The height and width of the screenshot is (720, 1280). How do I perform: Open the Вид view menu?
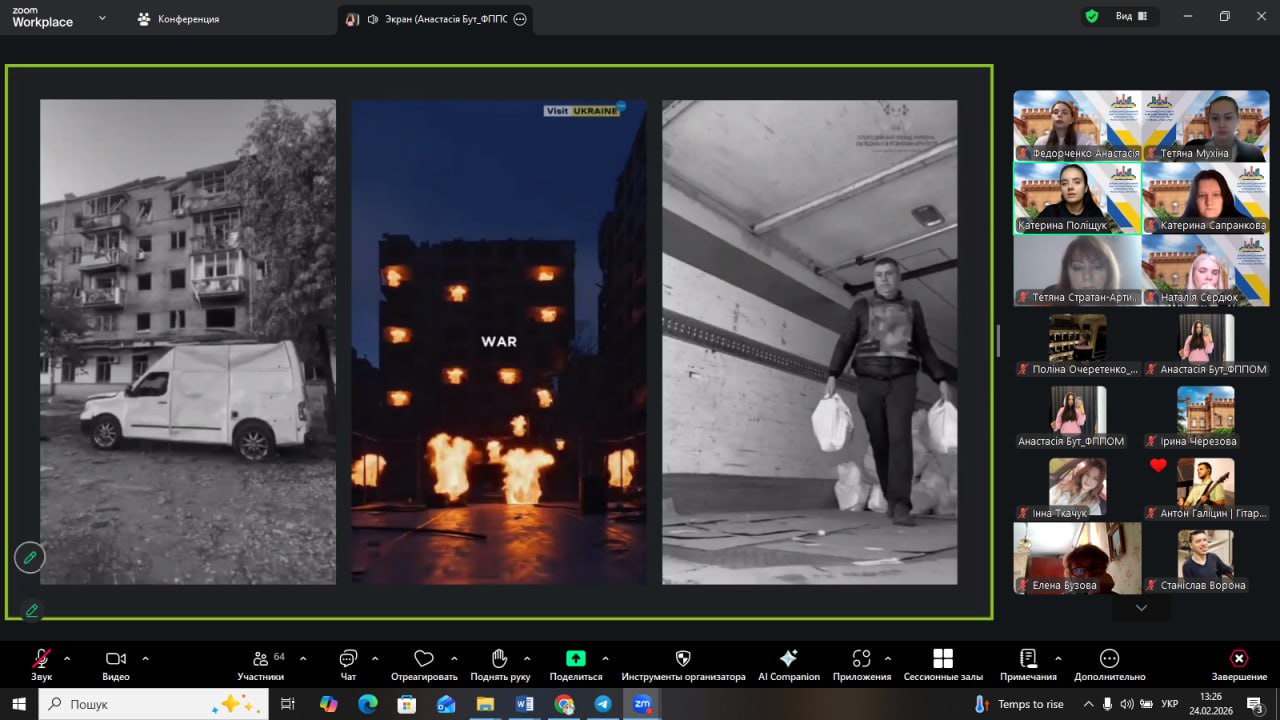tap(1132, 17)
